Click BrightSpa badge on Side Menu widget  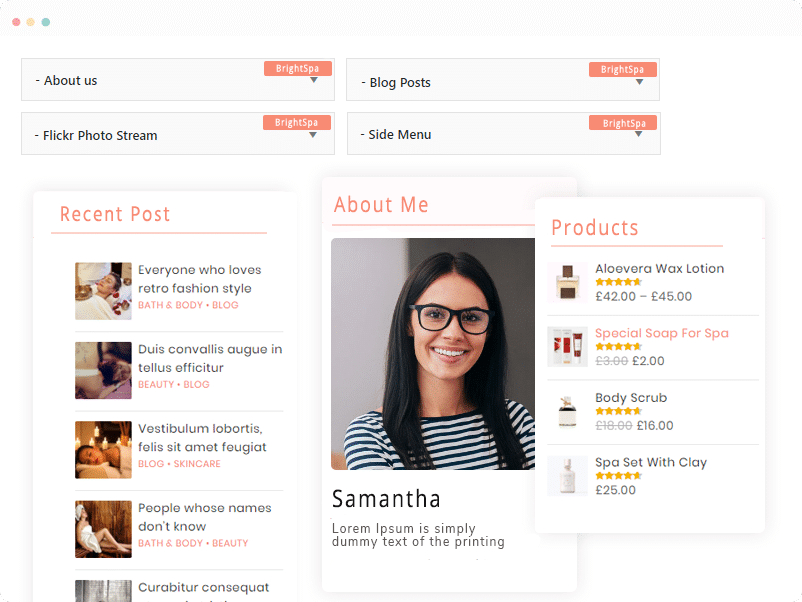623,123
